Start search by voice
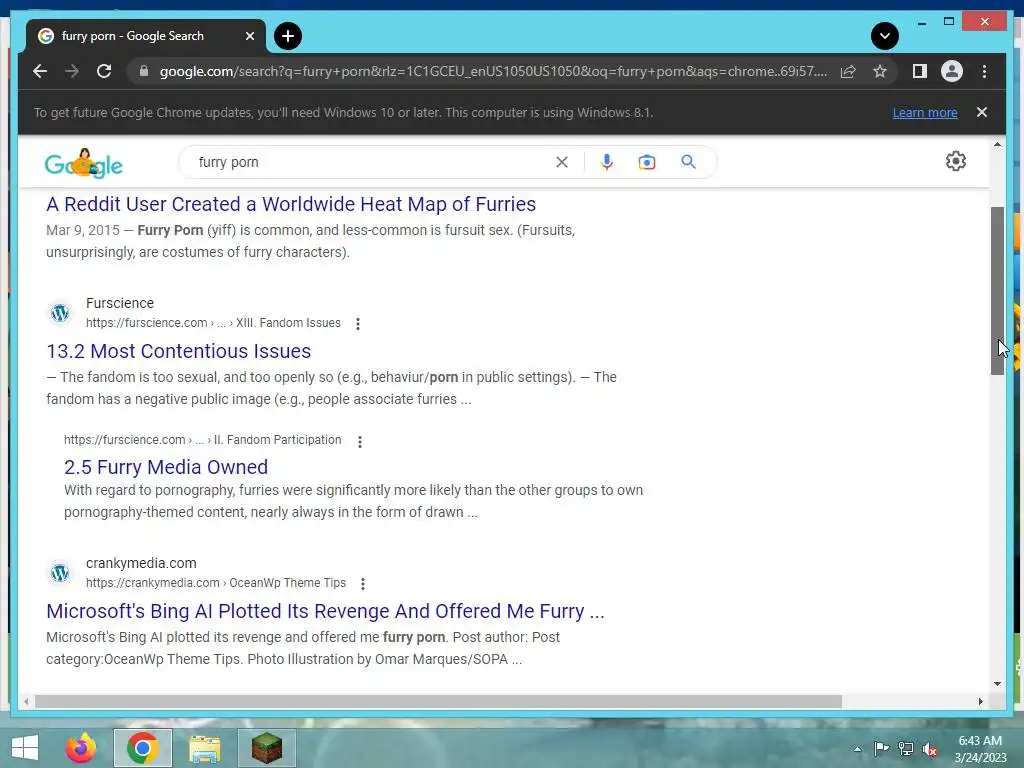Image resolution: width=1024 pixels, height=768 pixels. (607, 162)
